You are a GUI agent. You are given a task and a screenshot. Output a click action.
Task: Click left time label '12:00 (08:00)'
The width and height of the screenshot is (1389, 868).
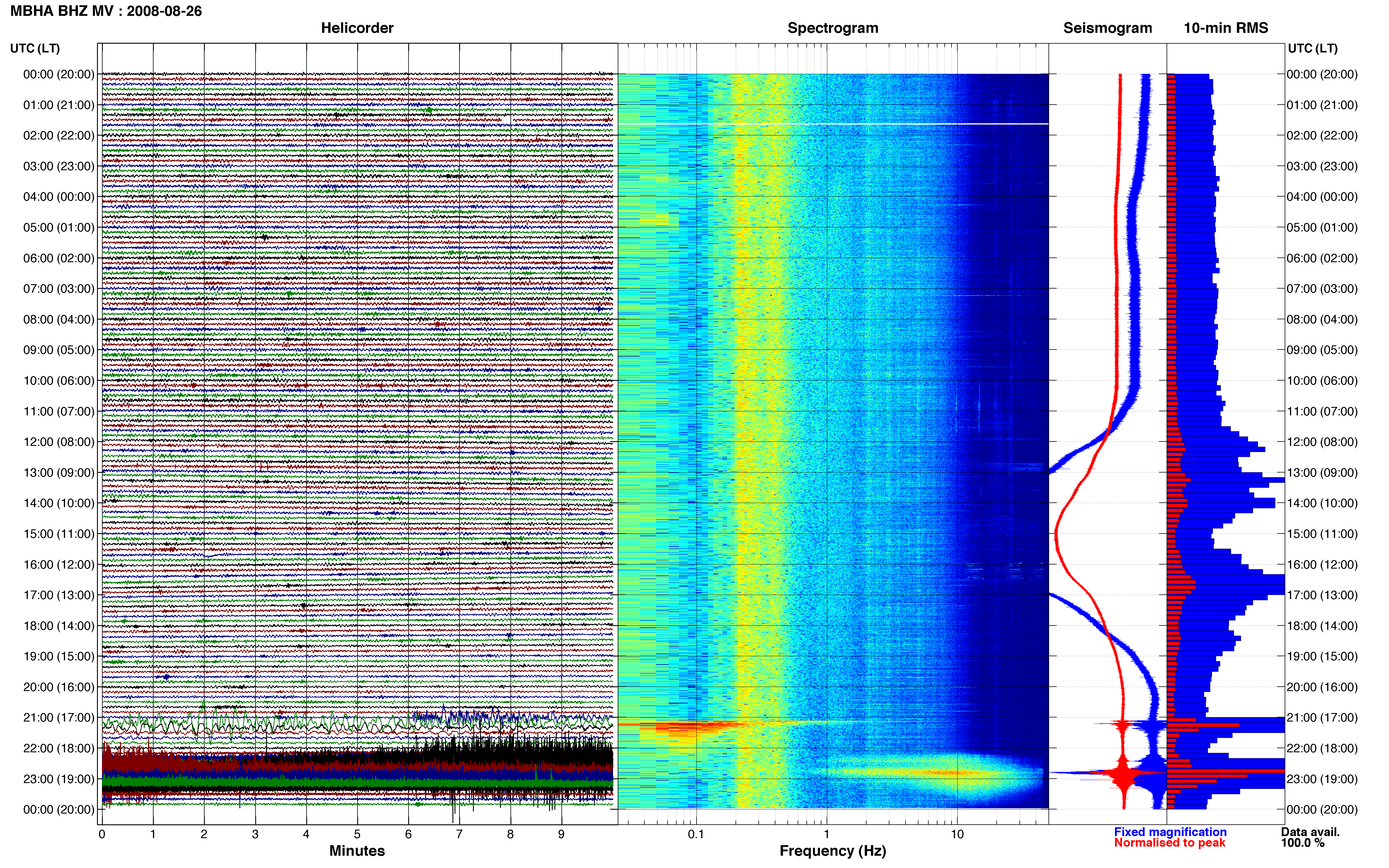(59, 442)
